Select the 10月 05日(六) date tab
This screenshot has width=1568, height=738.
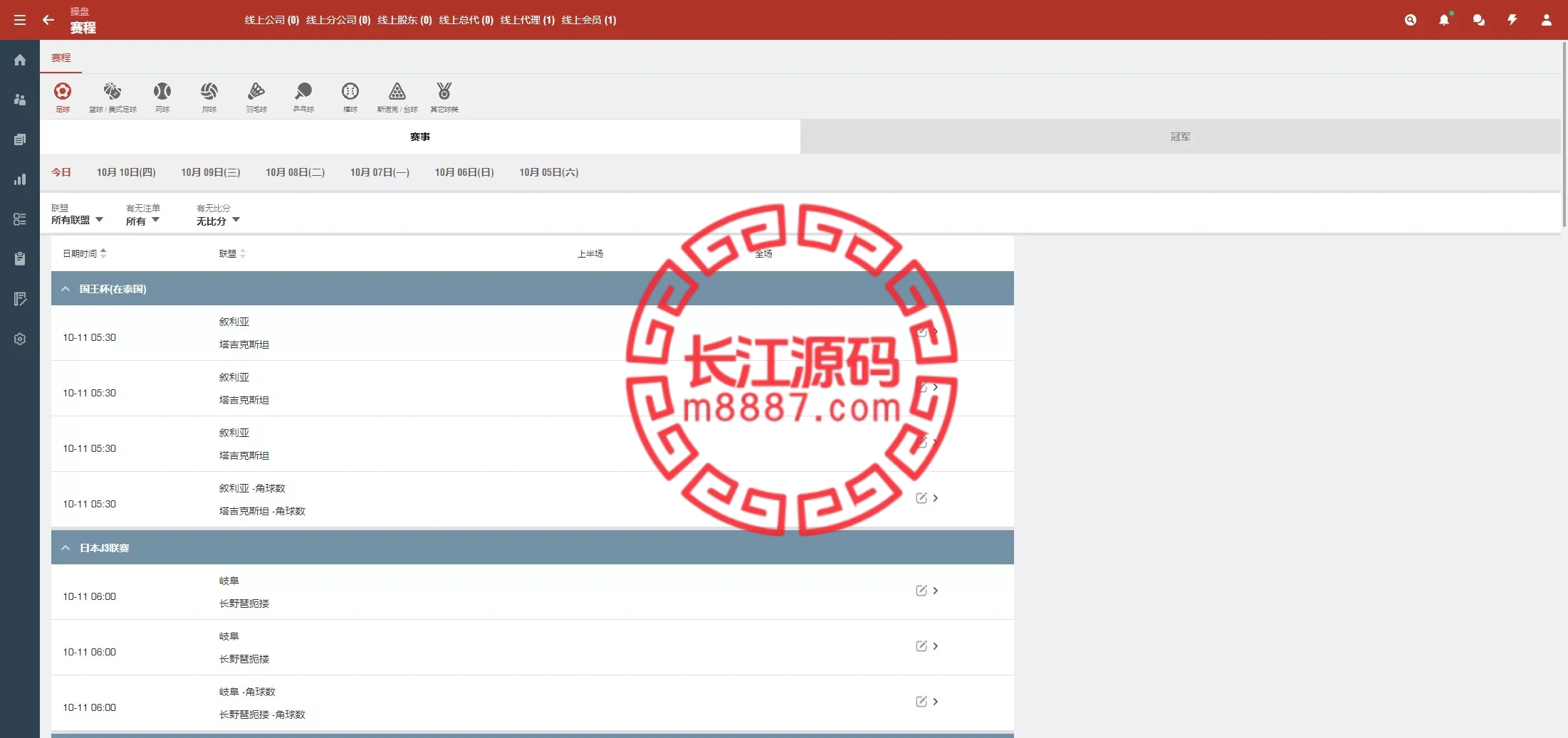pyautogui.click(x=549, y=172)
